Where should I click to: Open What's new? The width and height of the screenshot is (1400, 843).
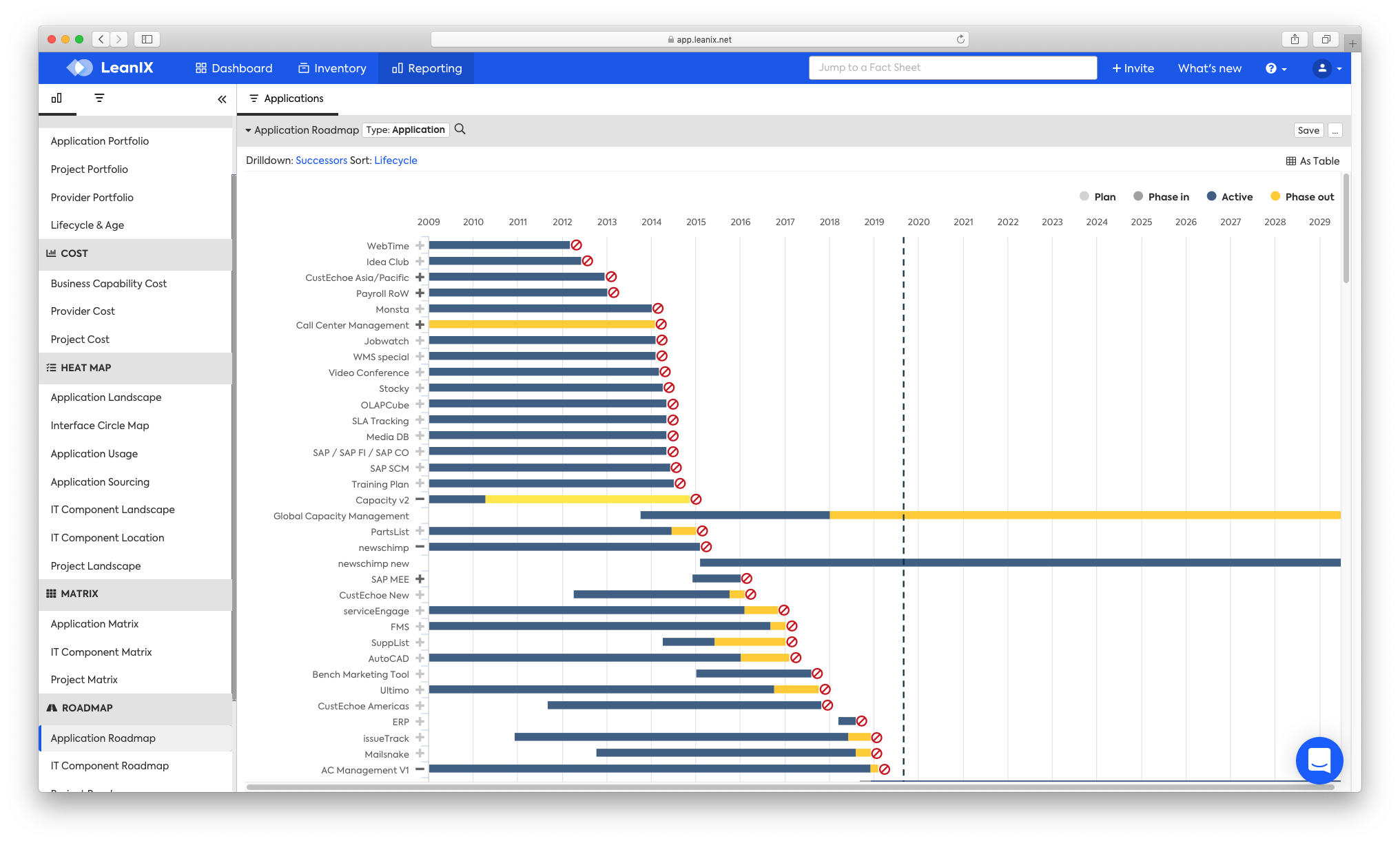pos(1209,68)
